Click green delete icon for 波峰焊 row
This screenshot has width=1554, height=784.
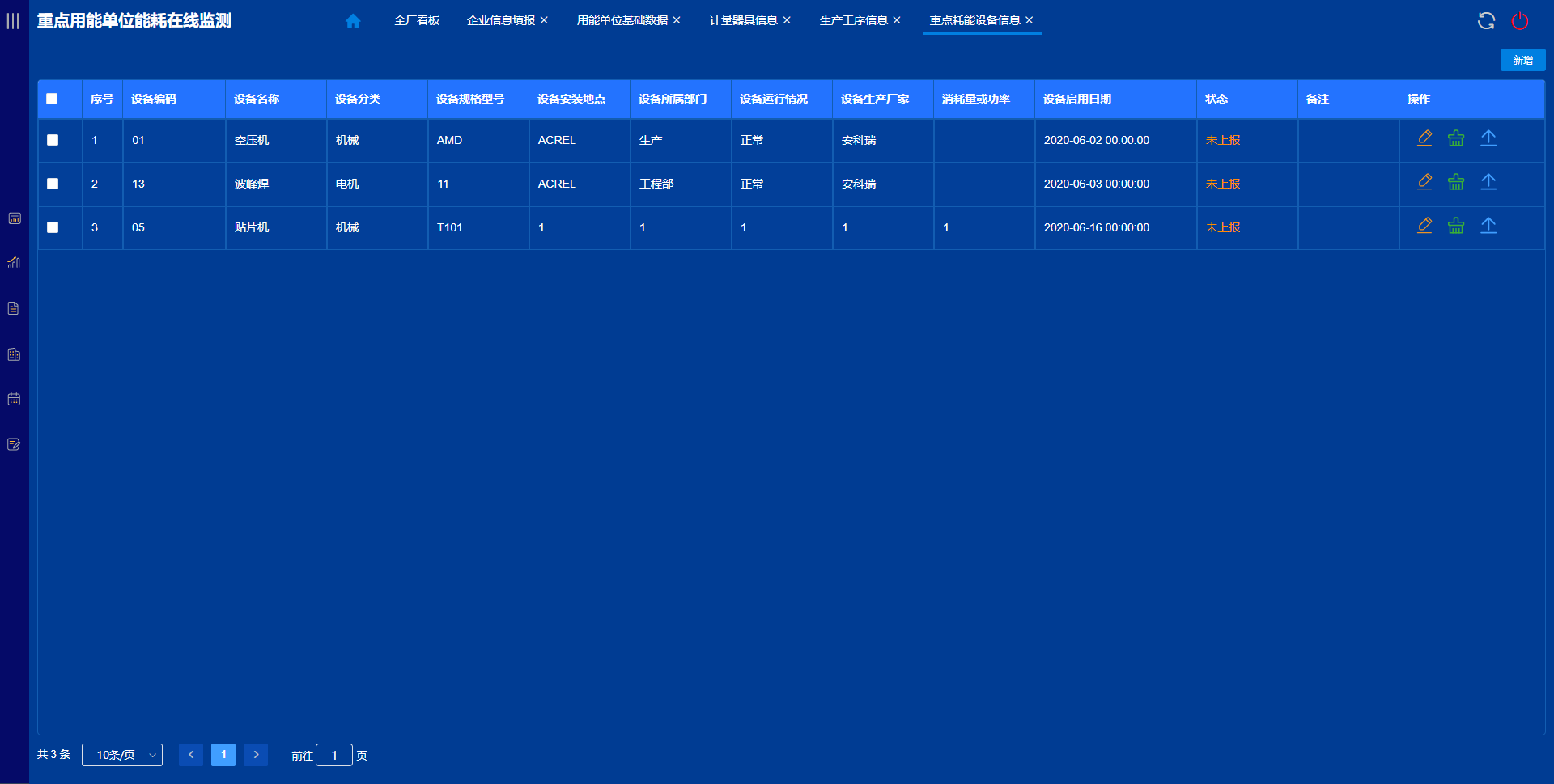[x=1456, y=182]
